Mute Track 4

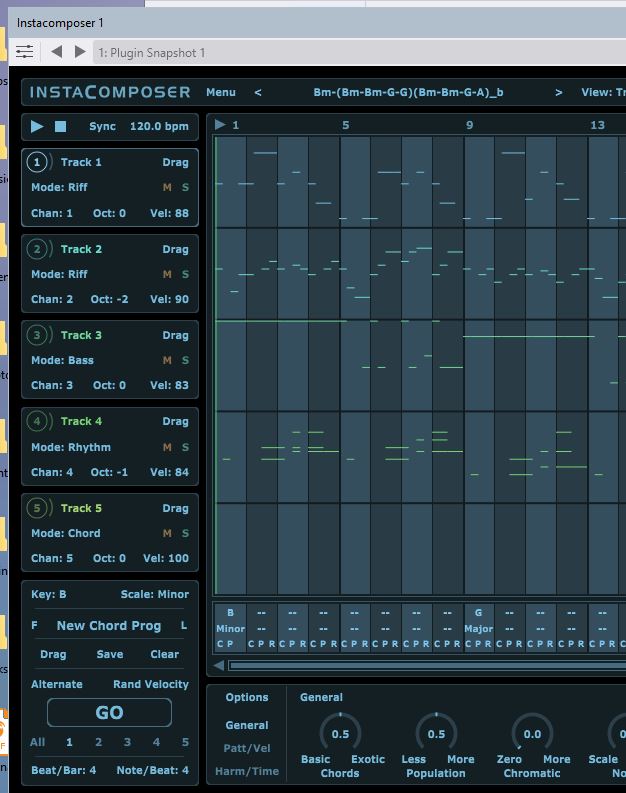click(167, 447)
